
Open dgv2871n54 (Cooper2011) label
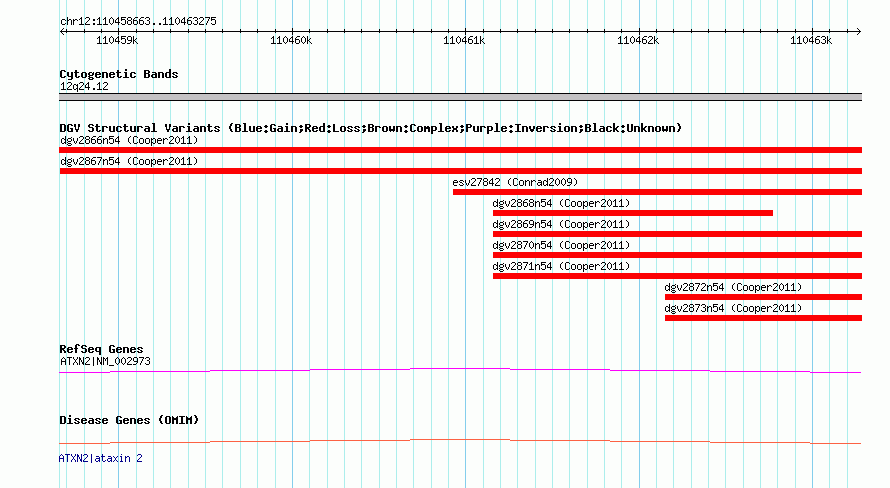coord(561,266)
